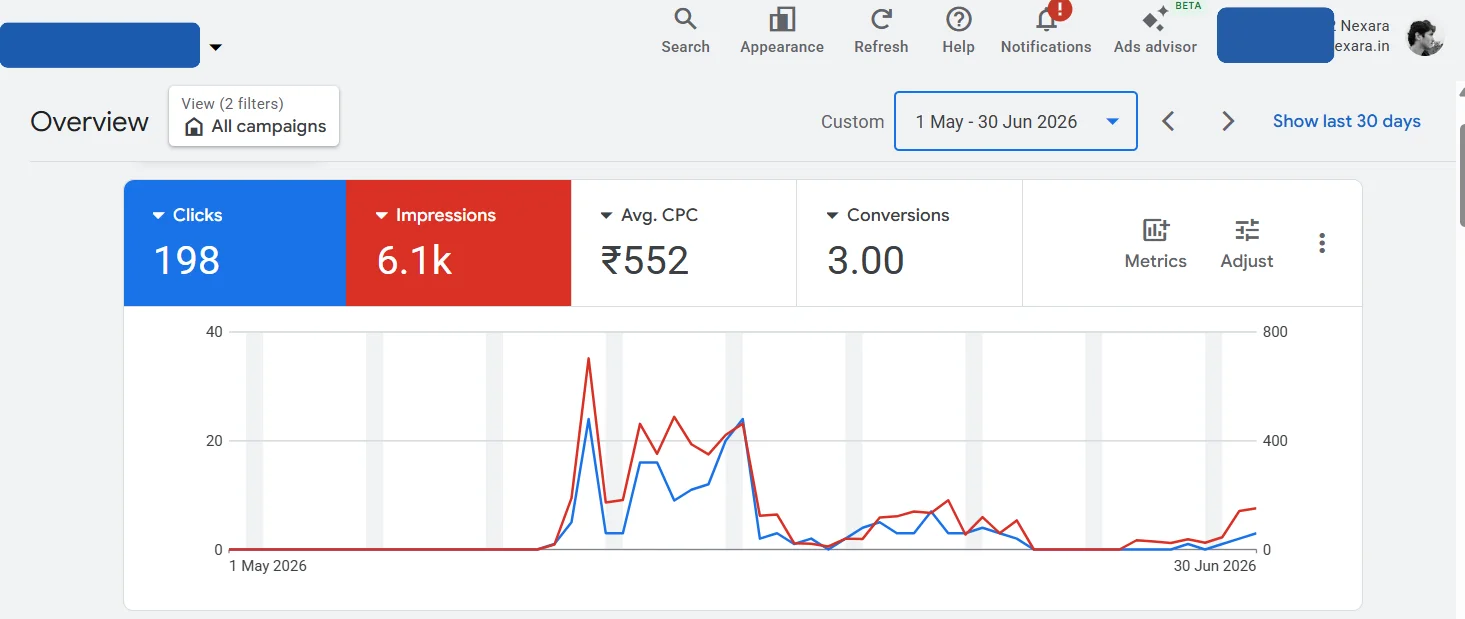Viewport: 1465px width, 619px height.
Task: Click the All campaigns home icon
Action: coord(195,127)
